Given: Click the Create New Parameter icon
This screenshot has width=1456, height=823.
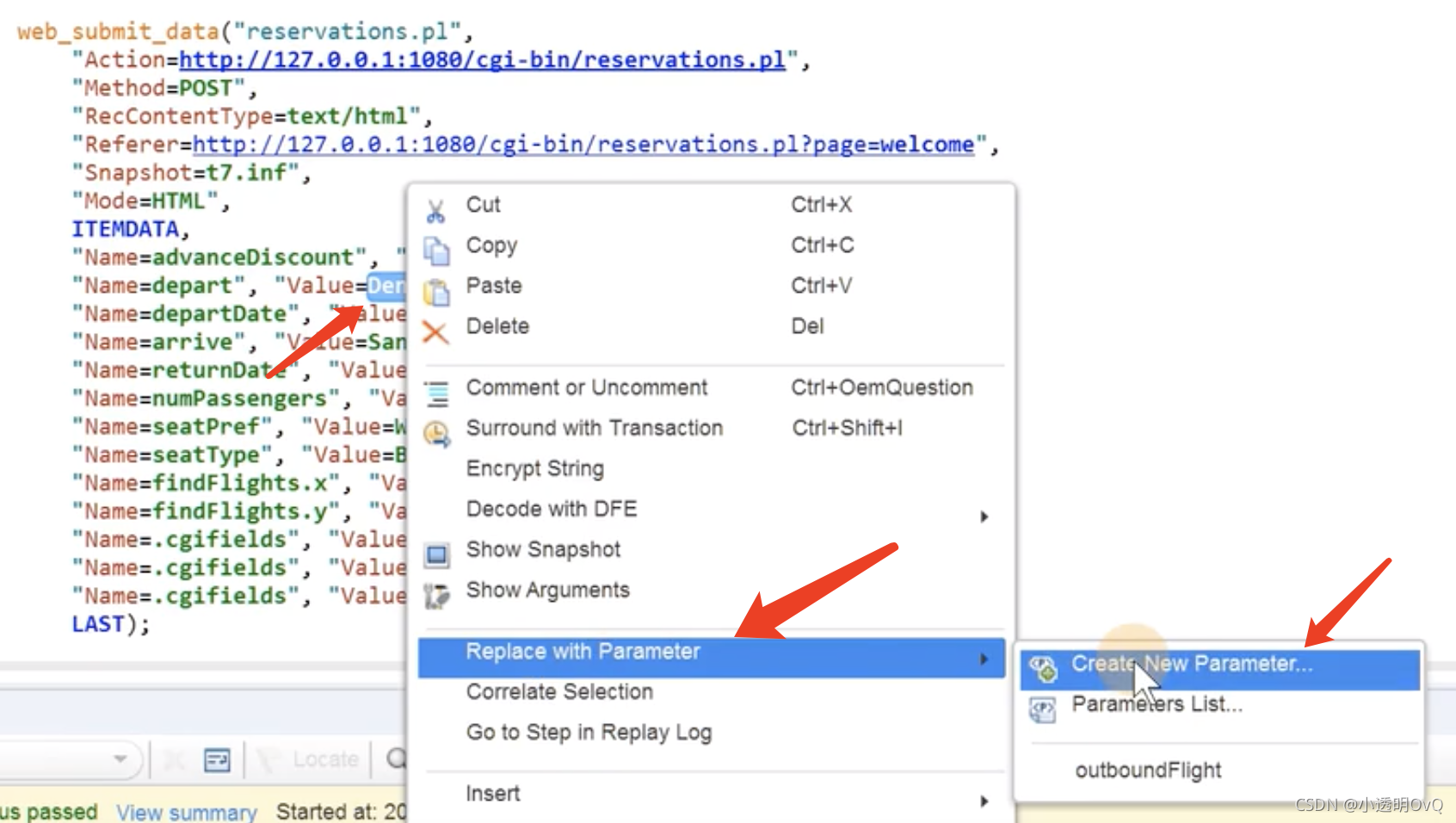Looking at the screenshot, I should pyautogui.click(x=1043, y=669).
